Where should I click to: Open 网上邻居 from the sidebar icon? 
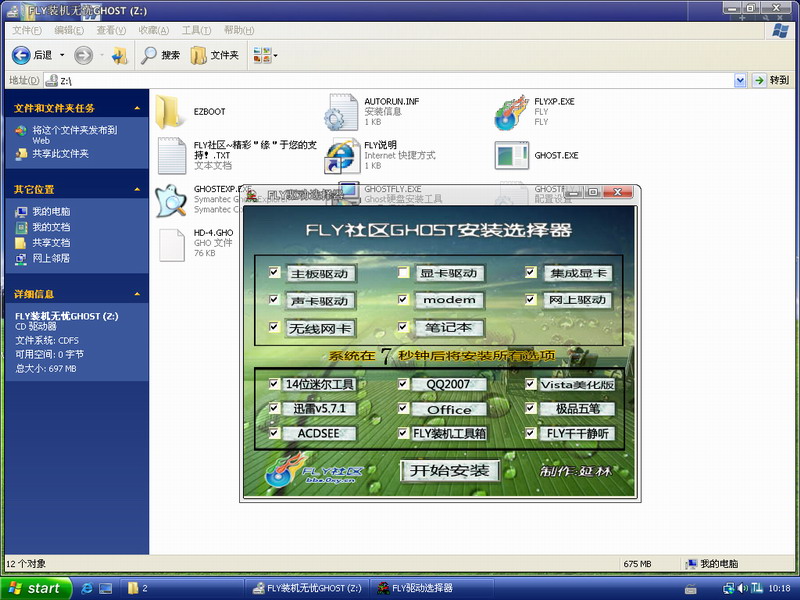tap(21, 259)
